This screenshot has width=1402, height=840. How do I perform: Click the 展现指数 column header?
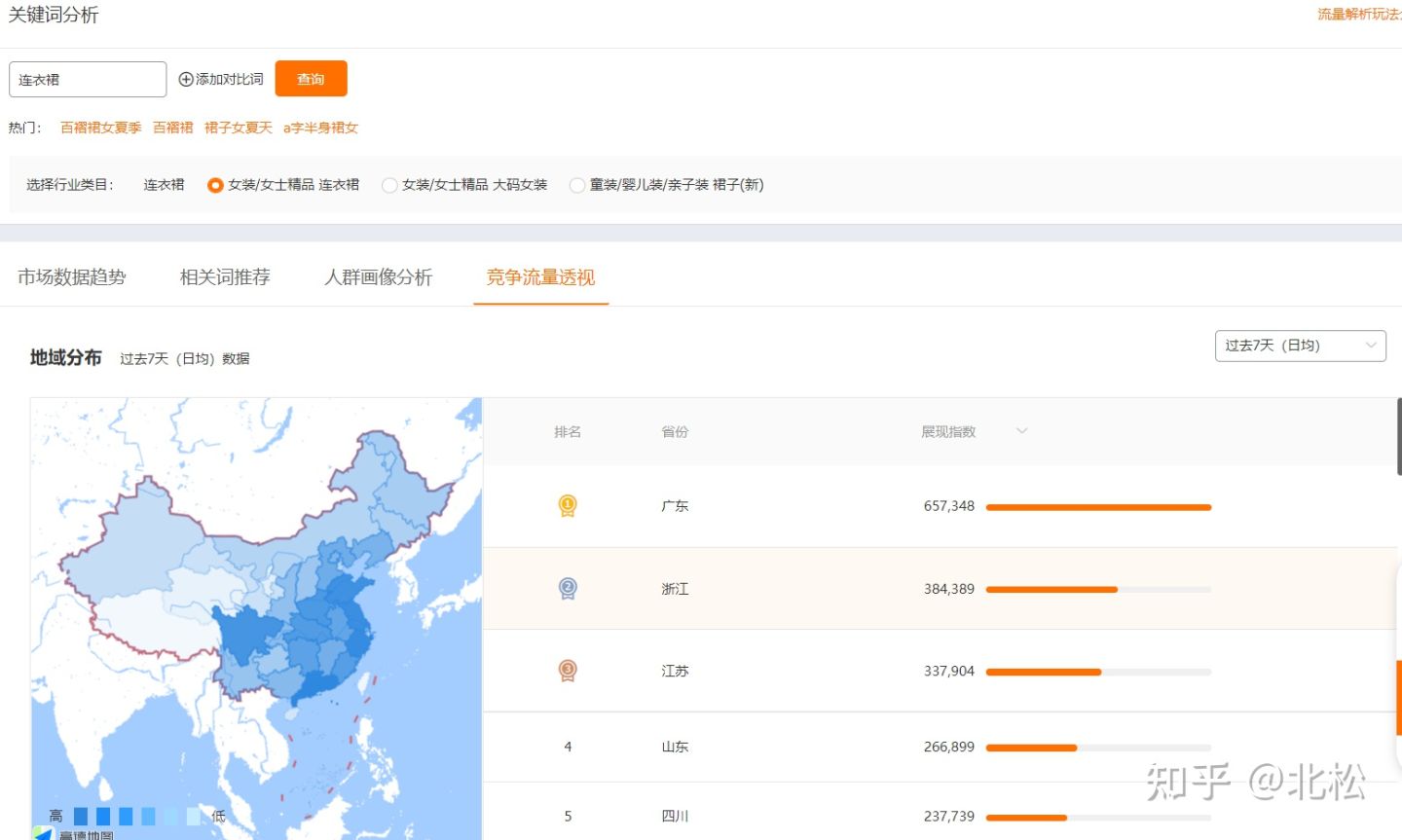[948, 431]
